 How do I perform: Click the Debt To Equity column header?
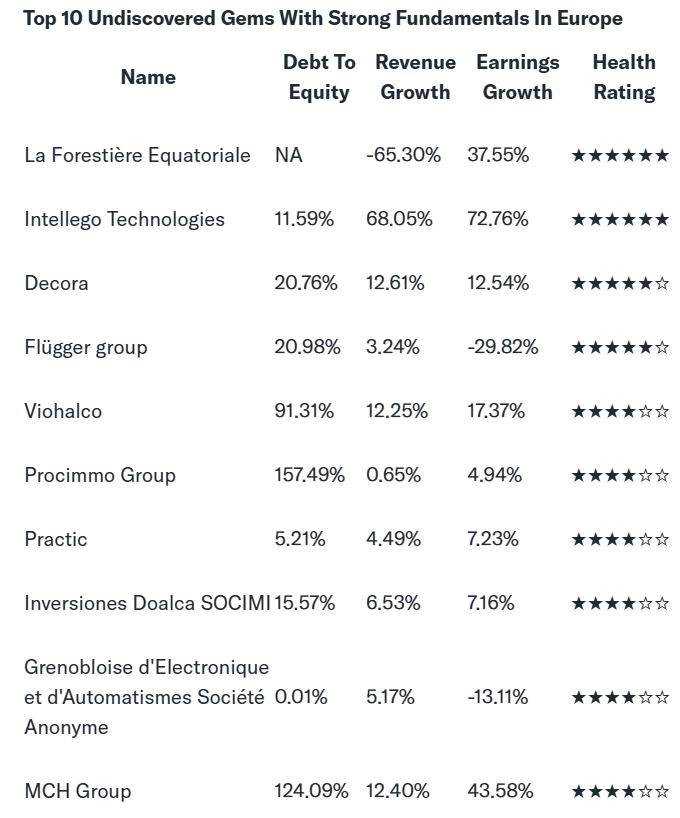[x=319, y=77]
